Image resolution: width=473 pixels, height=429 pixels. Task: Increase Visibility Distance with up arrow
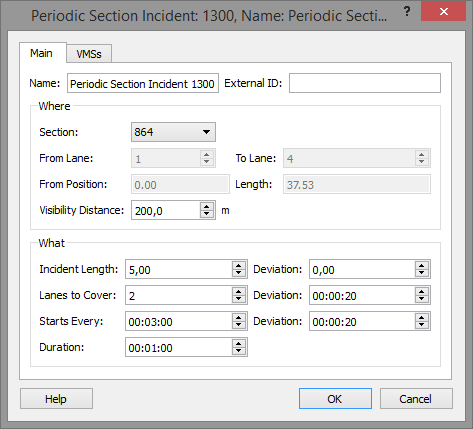pos(207,206)
